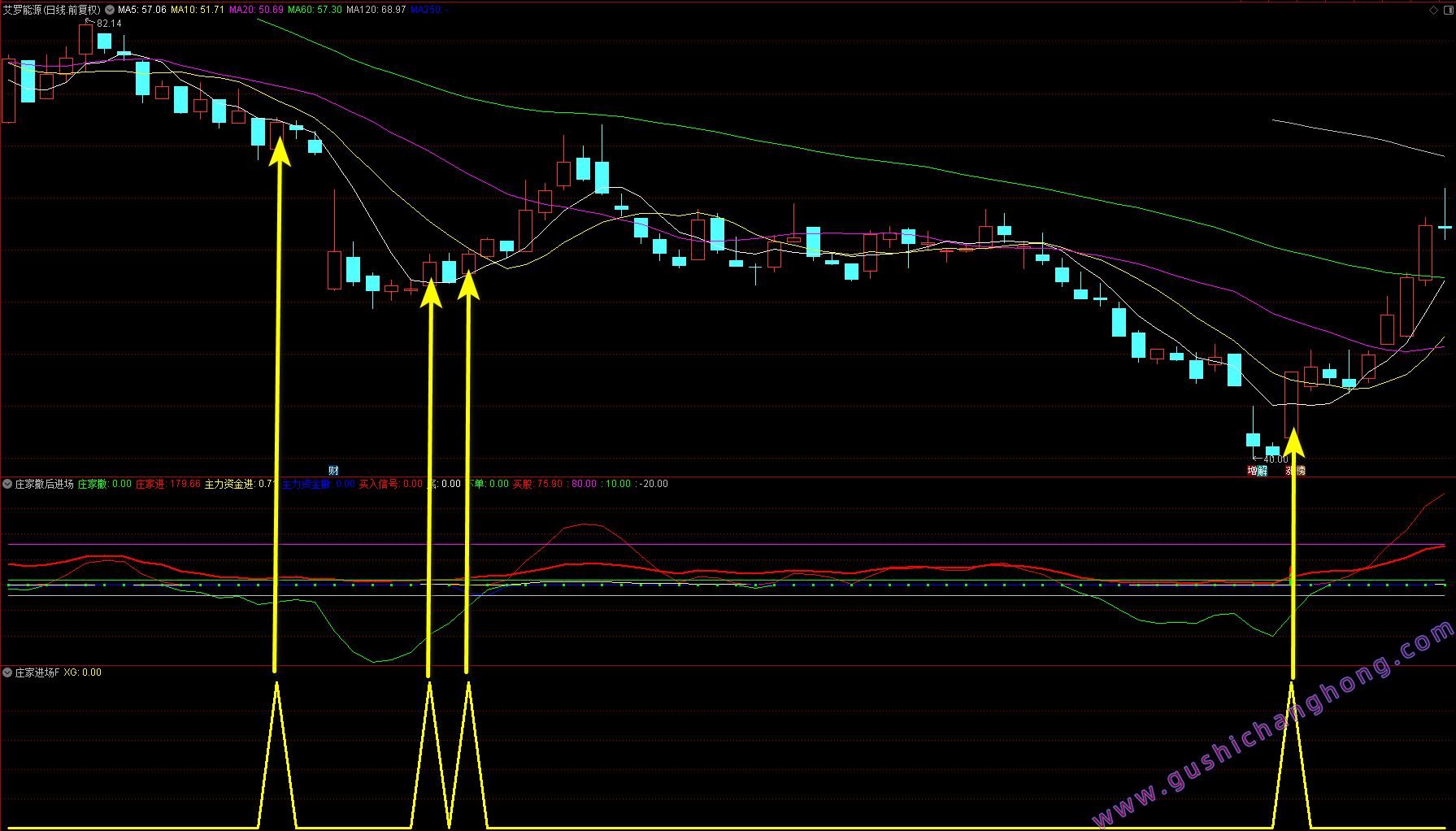Click the red 庄家进: 179.66 value
The width and height of the screenshot is (1456, 831).
point(168,484)
